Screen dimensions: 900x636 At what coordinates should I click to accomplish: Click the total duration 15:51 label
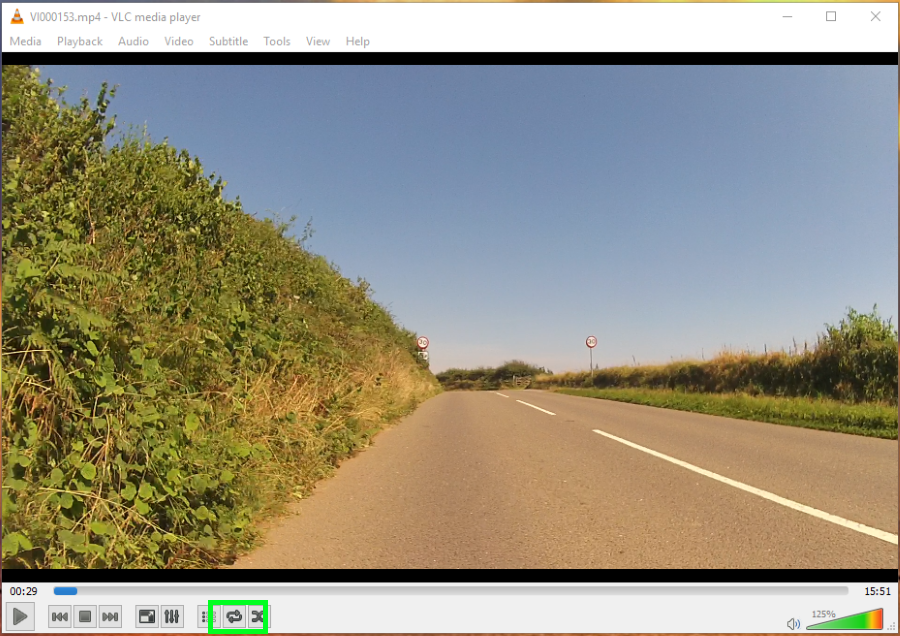coord(877,591)
